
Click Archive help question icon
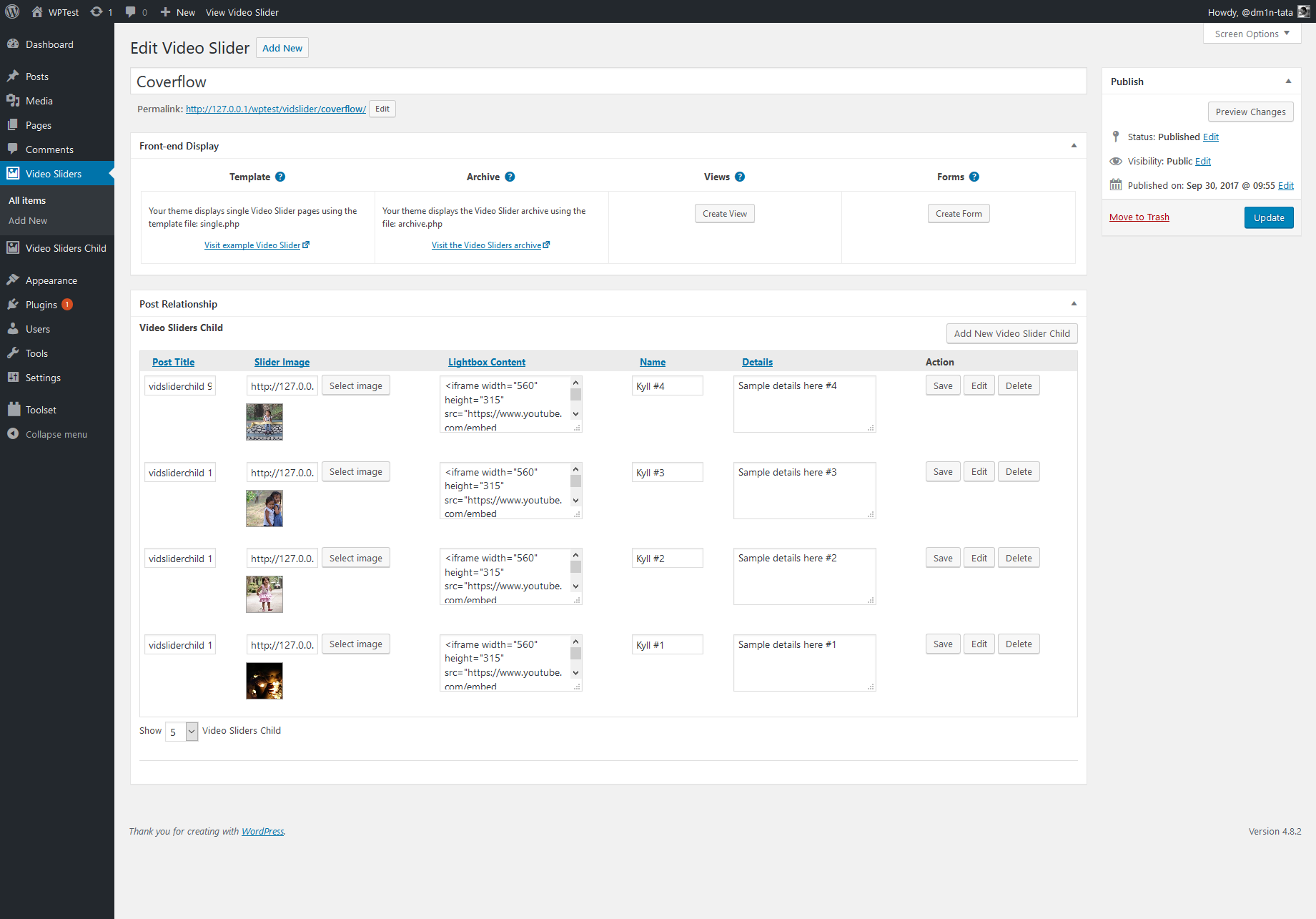tap(510, 177)
